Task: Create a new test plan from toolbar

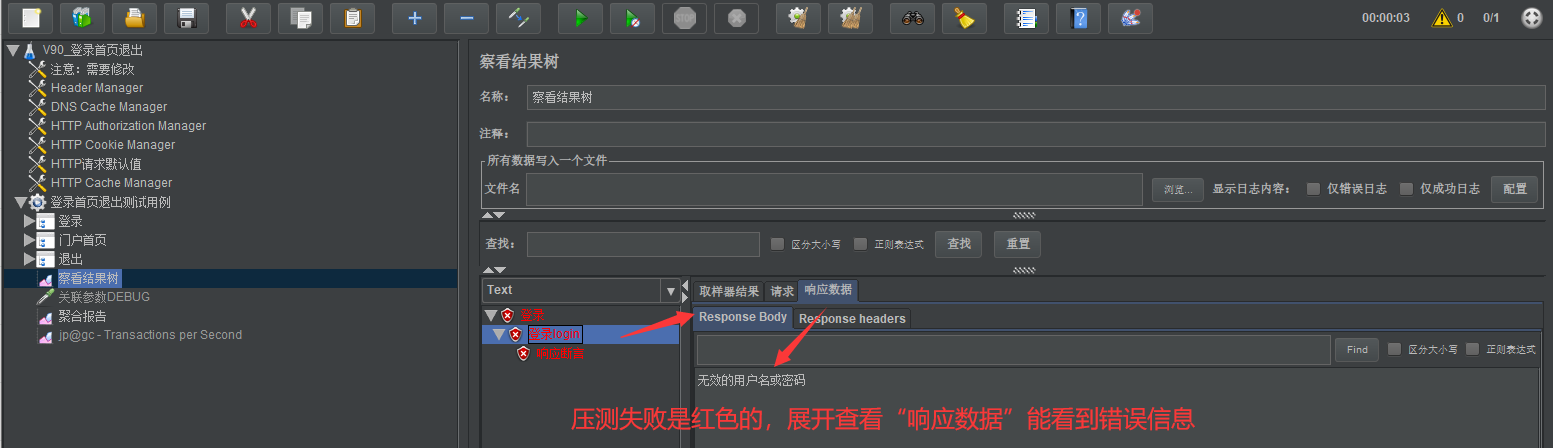Action: pyautogui.click(x=30, y=17)
